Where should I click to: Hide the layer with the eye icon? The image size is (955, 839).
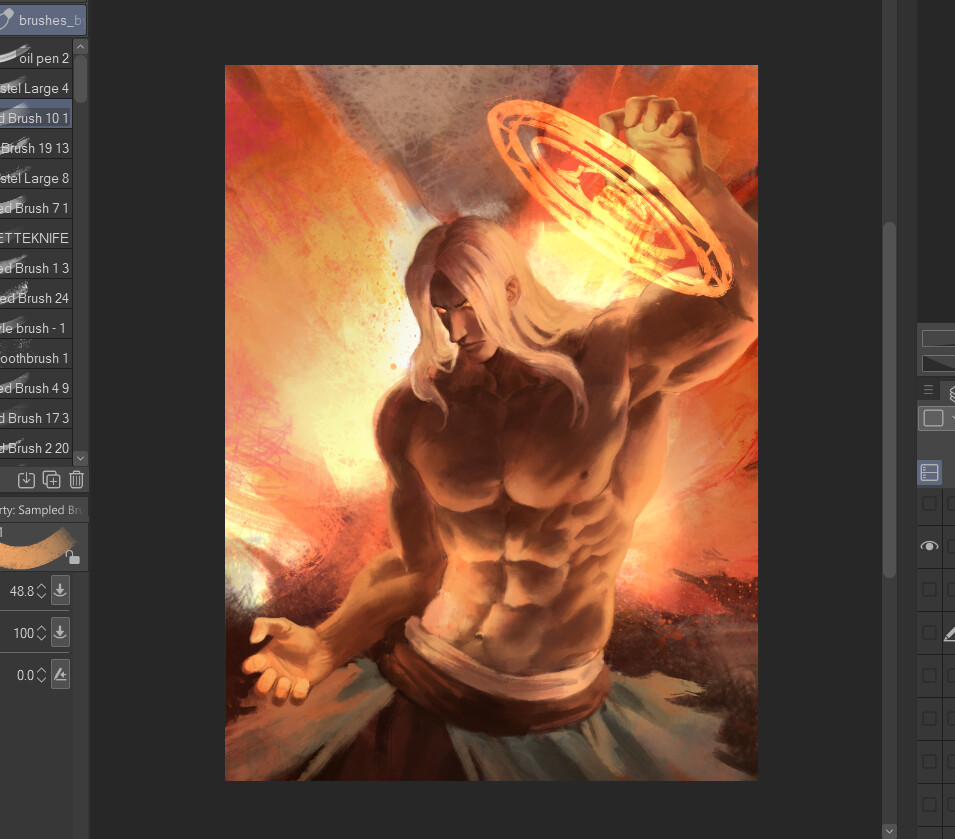click(x=929, y=546)
